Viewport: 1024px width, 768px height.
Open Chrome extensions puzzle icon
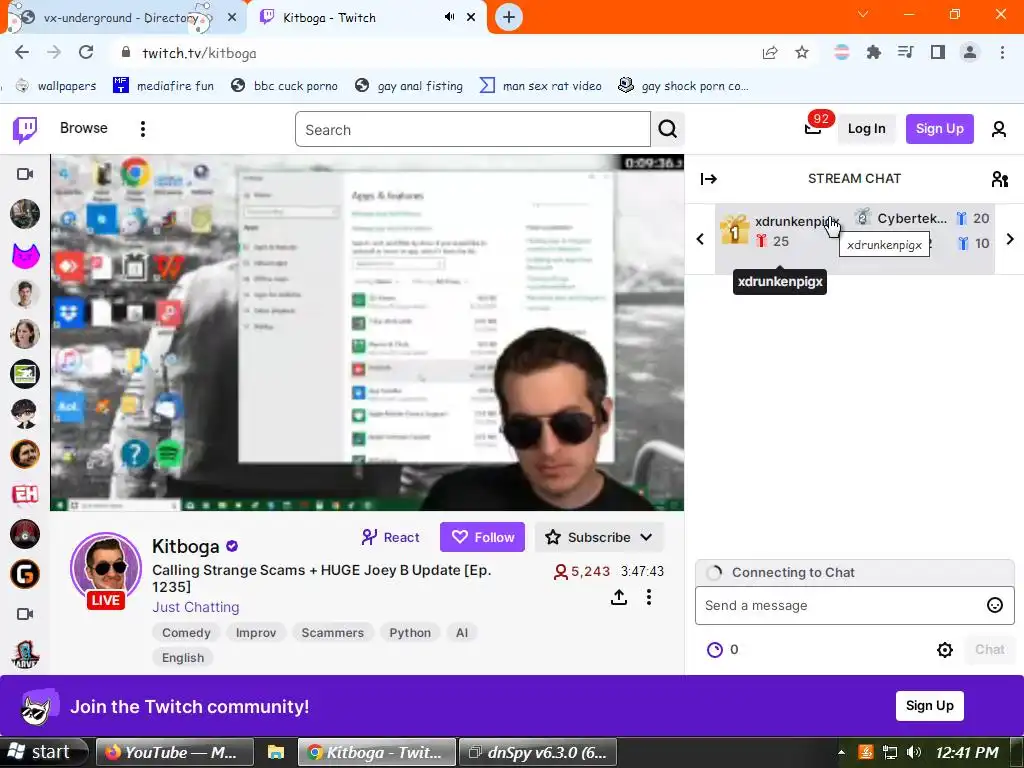click(873, 52)
